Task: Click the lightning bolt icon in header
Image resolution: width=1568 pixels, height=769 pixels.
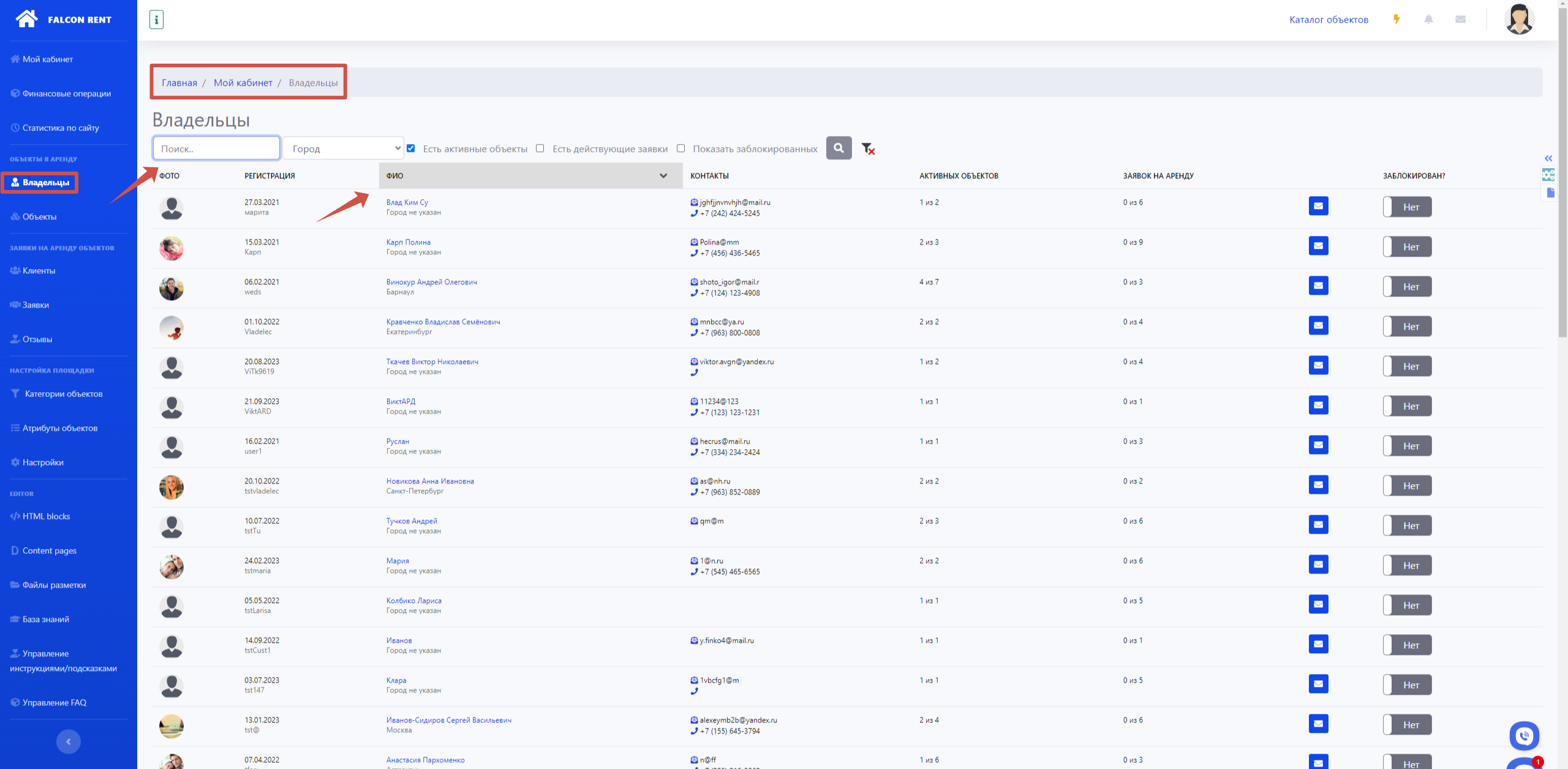Action: pos(1396,20)
